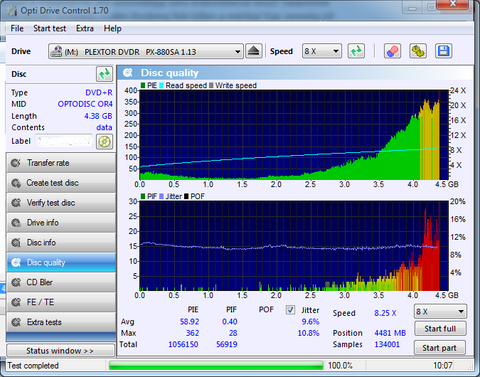Viewport: 480px width, 377px height.
Task: Open the Start test menu
Action: (50, 29)
